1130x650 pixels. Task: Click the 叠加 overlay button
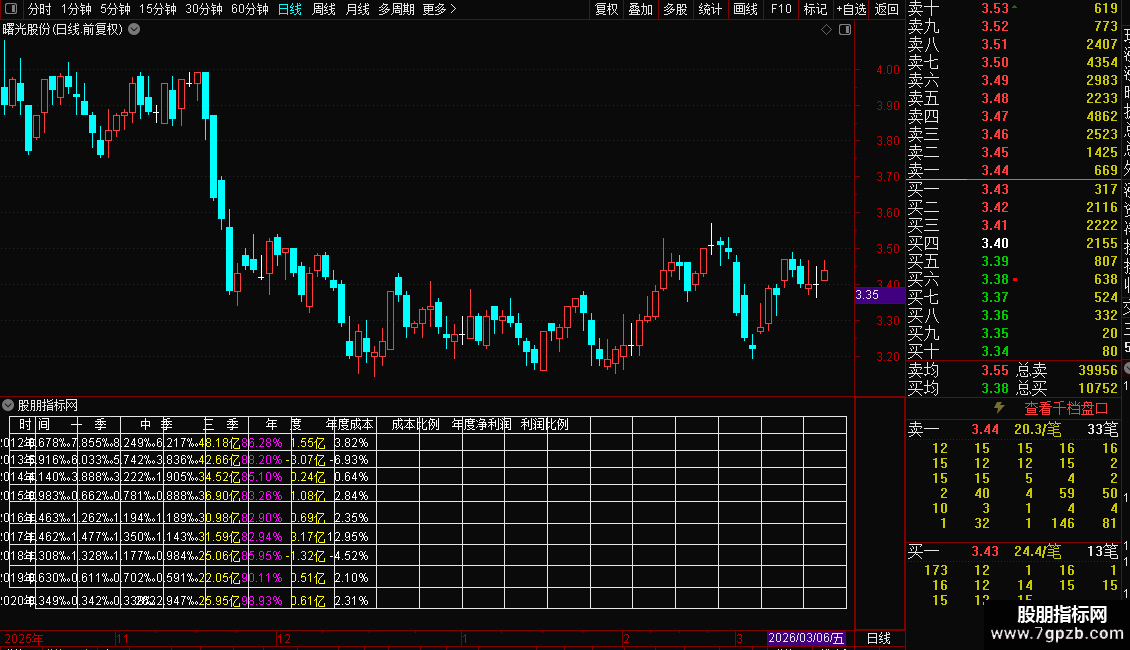(640, 9)
